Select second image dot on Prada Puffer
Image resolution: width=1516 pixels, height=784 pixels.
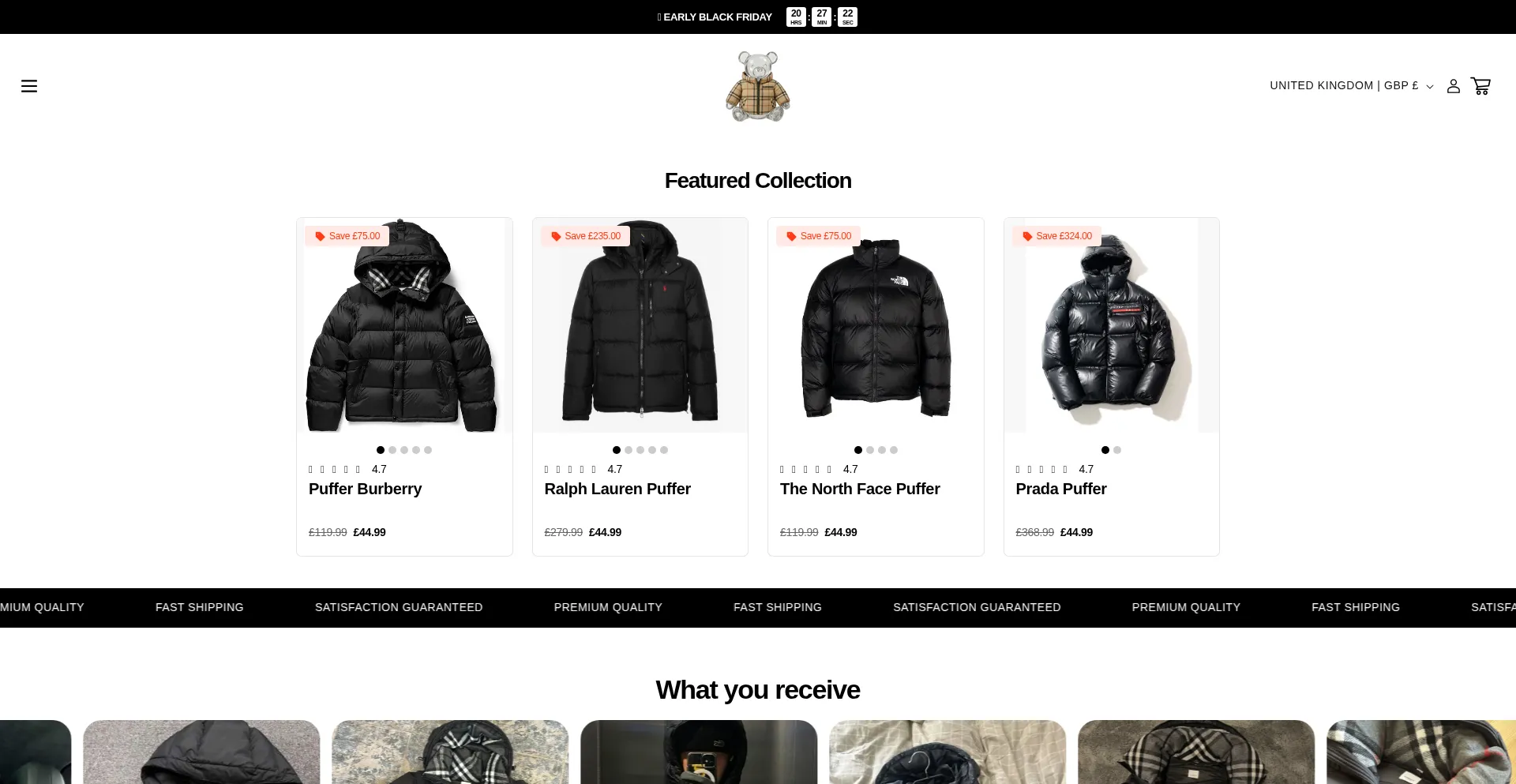click(x=1117, y=450)
